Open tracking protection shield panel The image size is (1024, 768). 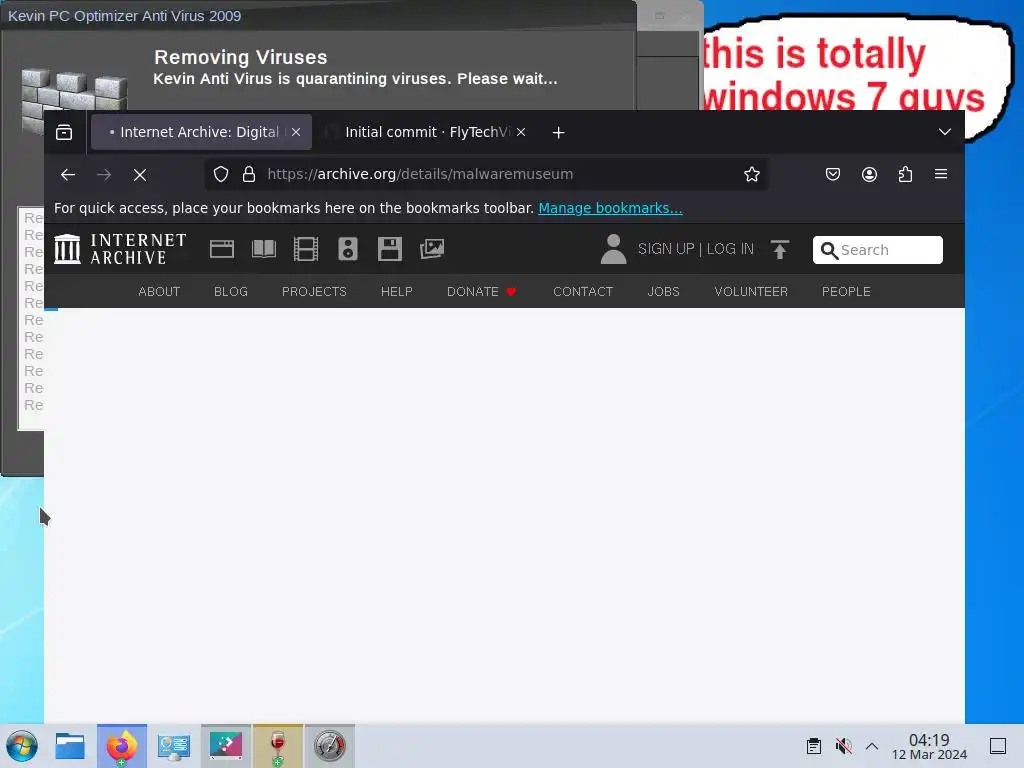[x=221, y=174]
